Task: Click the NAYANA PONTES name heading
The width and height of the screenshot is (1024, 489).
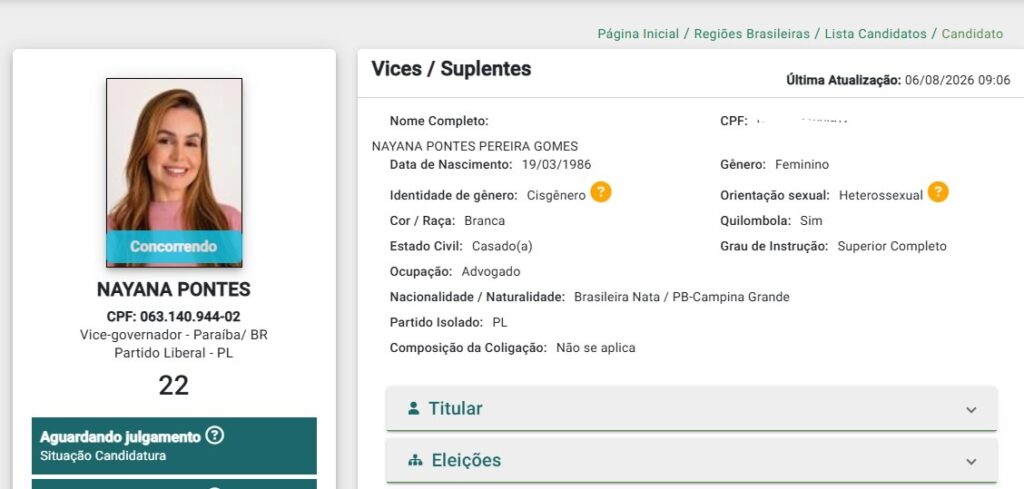Action: 174,289
